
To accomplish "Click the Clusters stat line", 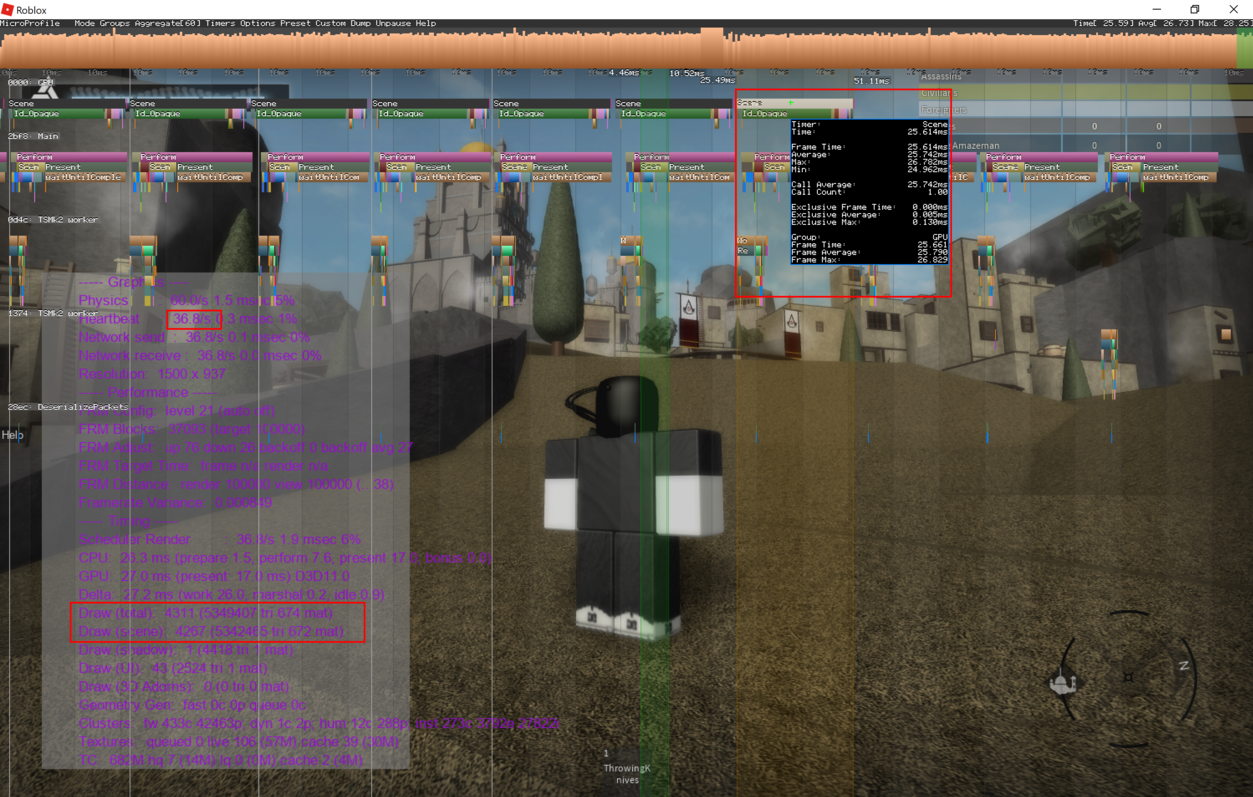I will click(x=318, y=723).
